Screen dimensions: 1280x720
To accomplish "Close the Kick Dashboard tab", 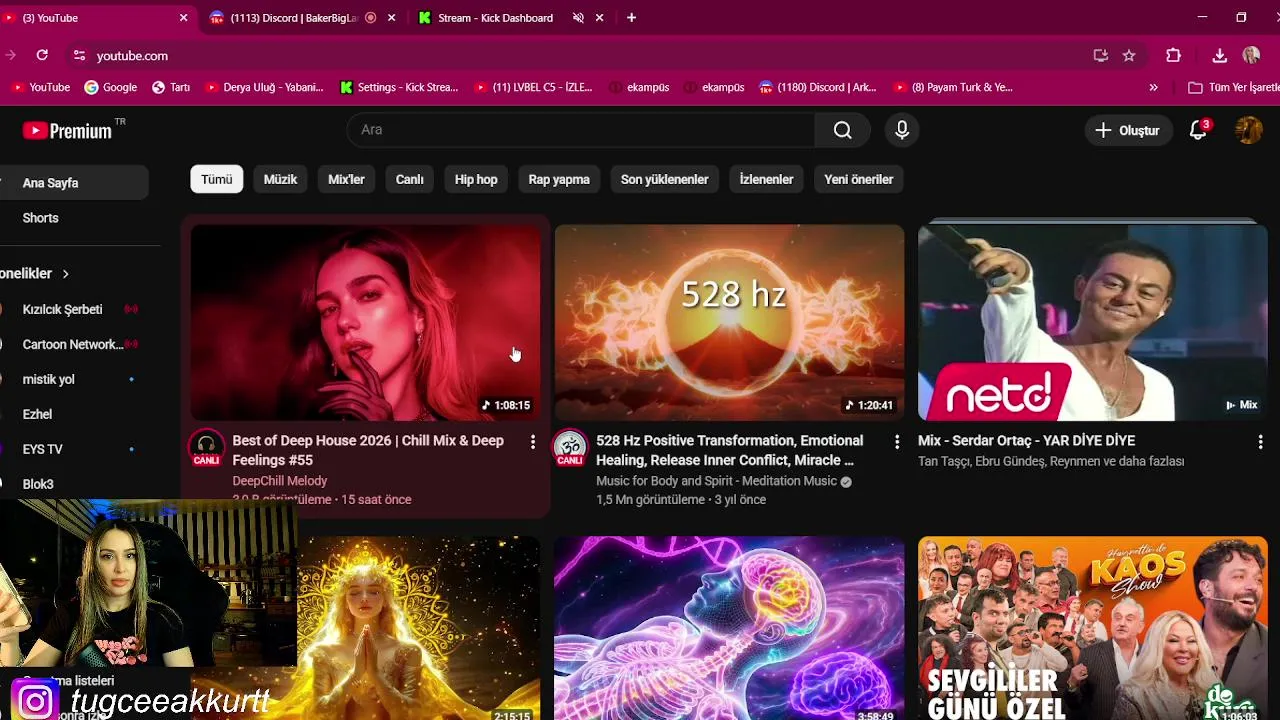I will (600, 18).
